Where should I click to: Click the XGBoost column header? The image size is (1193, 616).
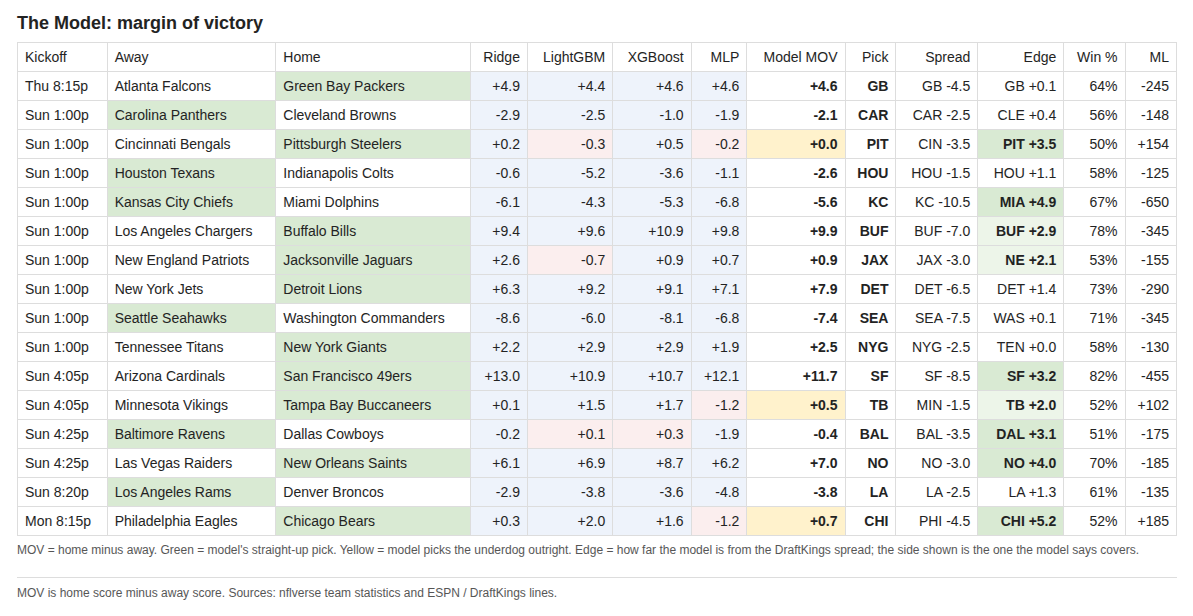pyautogui.click(x=651, y=57)
